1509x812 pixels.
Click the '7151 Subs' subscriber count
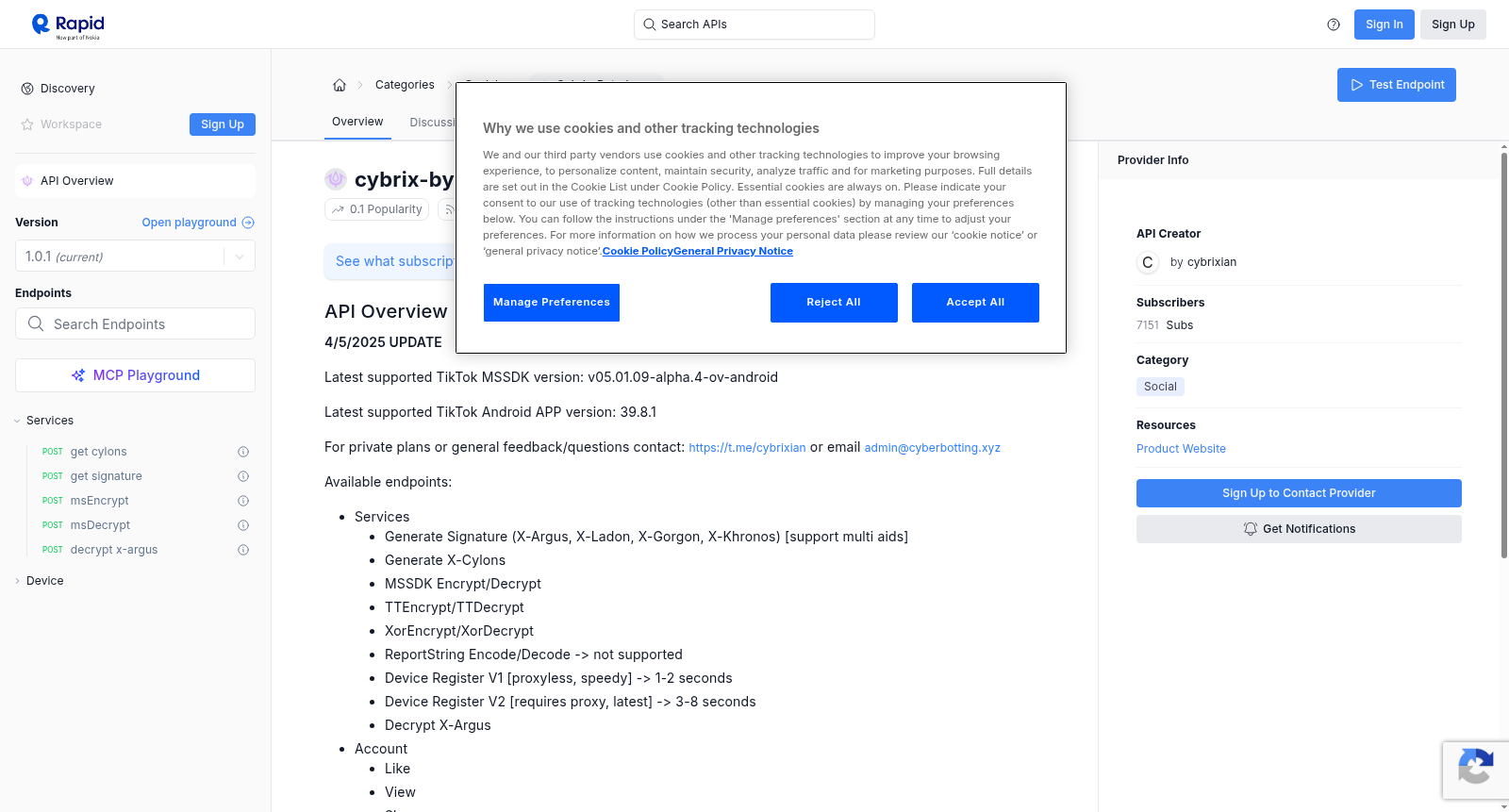[1165, 325]
